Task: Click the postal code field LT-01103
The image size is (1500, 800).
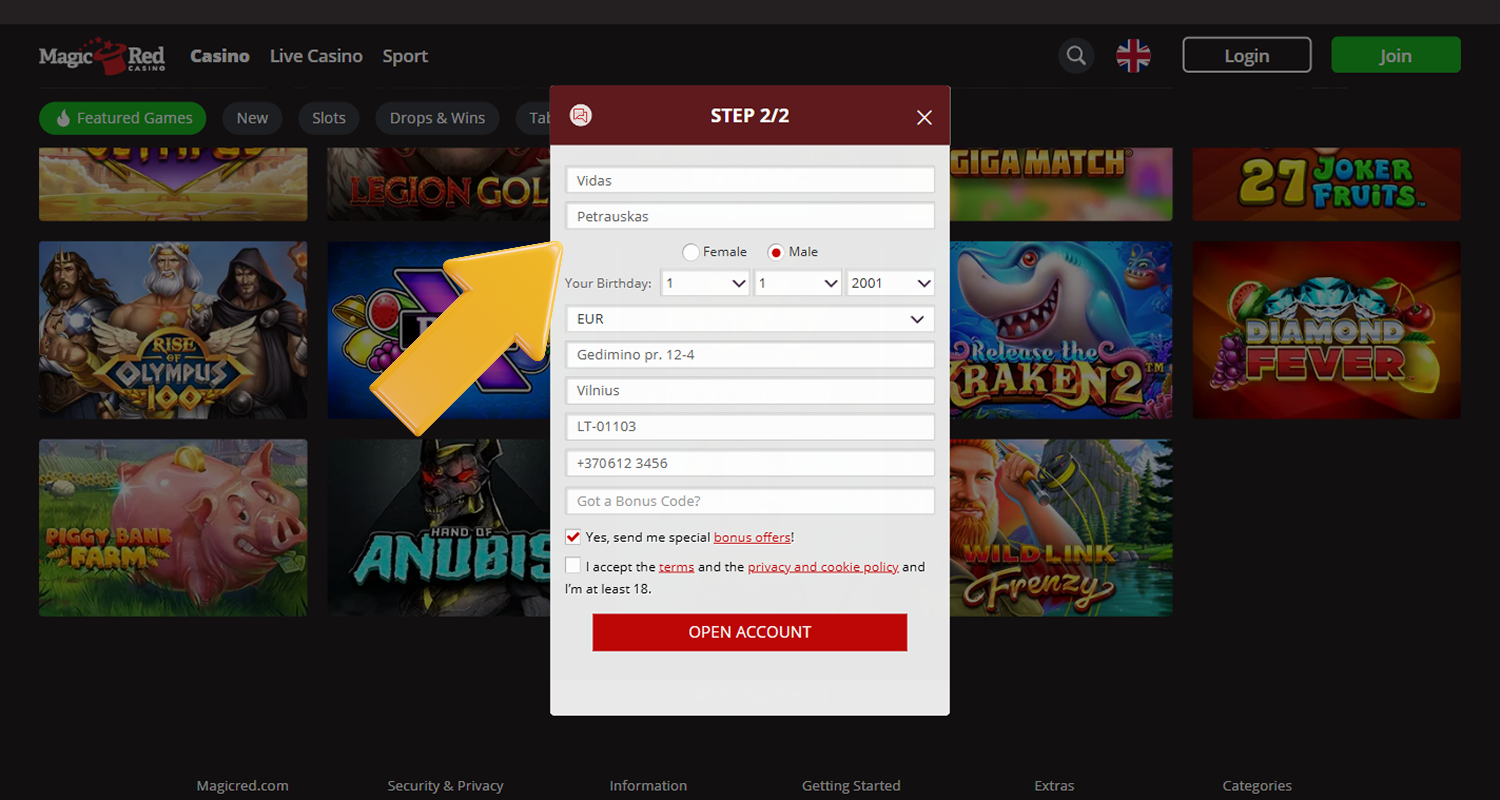Action: pyautogui.click(x=750, y=427)
